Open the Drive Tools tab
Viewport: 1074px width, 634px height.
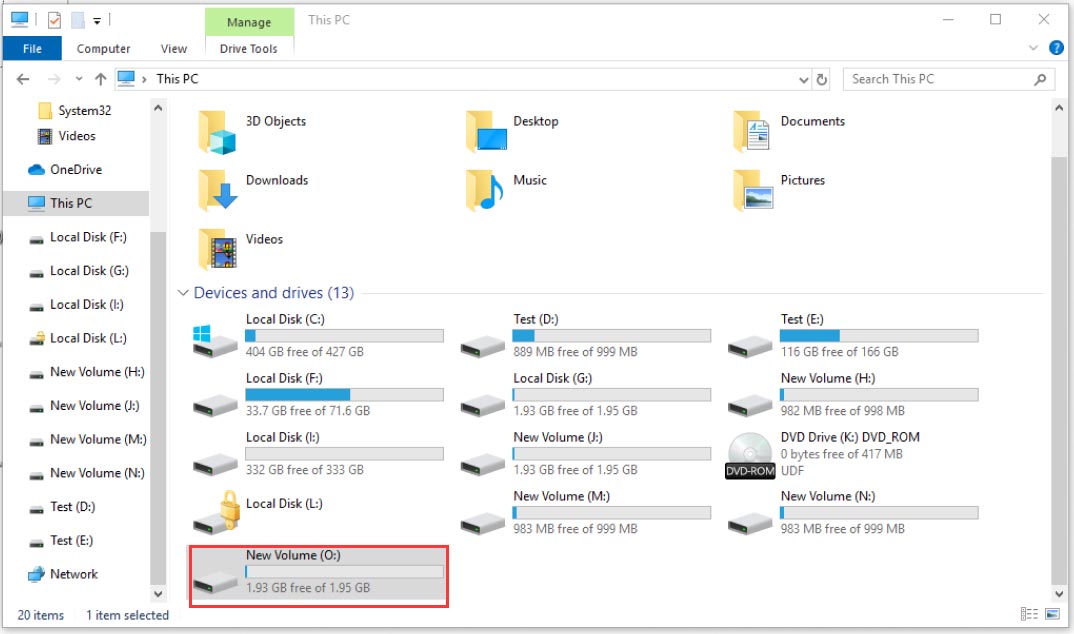click(x=248, y=47)
